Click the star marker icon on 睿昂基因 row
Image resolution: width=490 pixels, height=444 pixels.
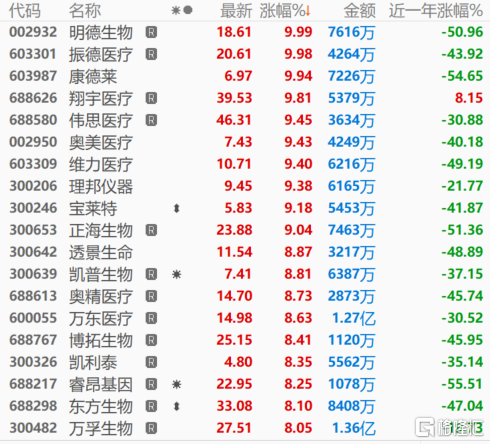[x=177, y=385]
